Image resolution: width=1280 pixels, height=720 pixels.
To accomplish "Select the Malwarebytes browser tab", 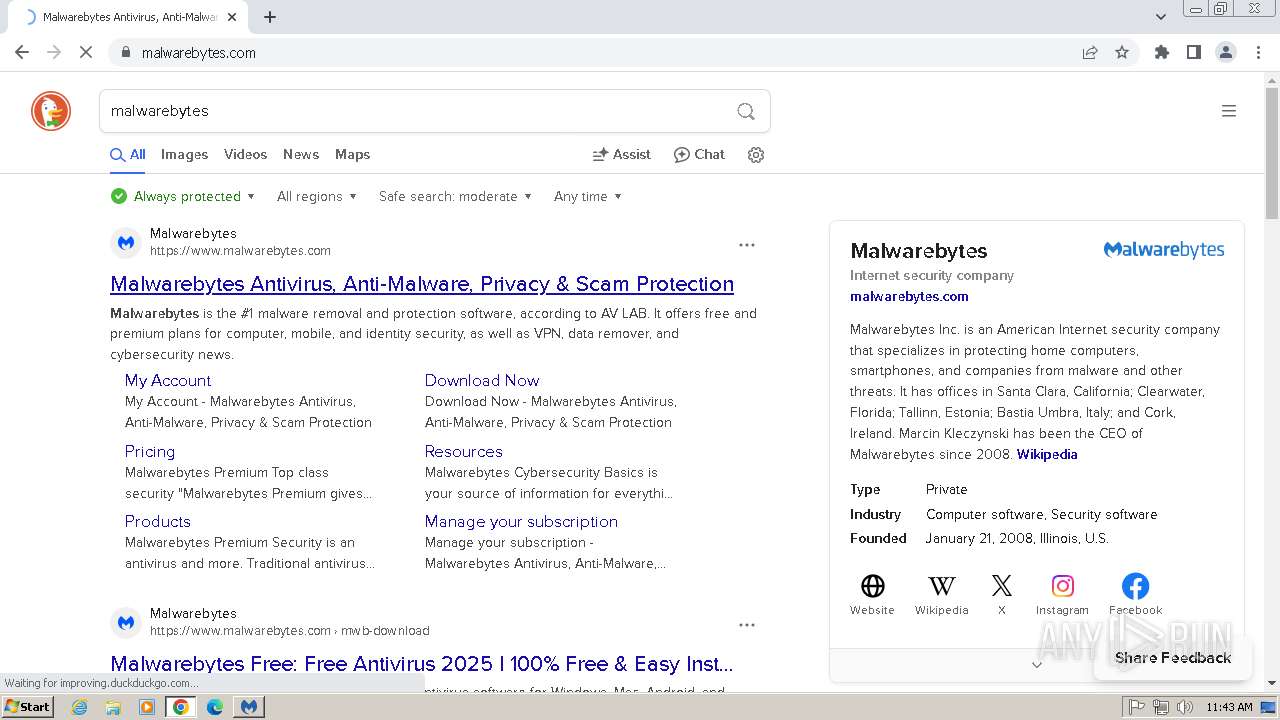I will pos(130,17).
